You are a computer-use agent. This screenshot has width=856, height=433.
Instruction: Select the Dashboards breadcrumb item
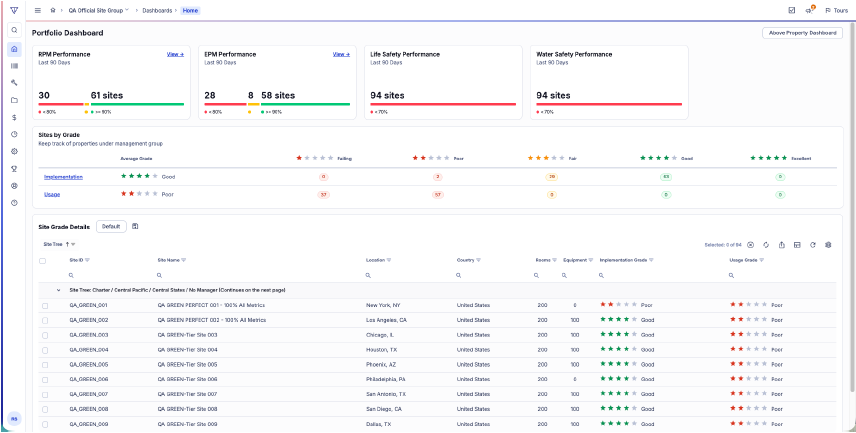[x=157, y=10]
